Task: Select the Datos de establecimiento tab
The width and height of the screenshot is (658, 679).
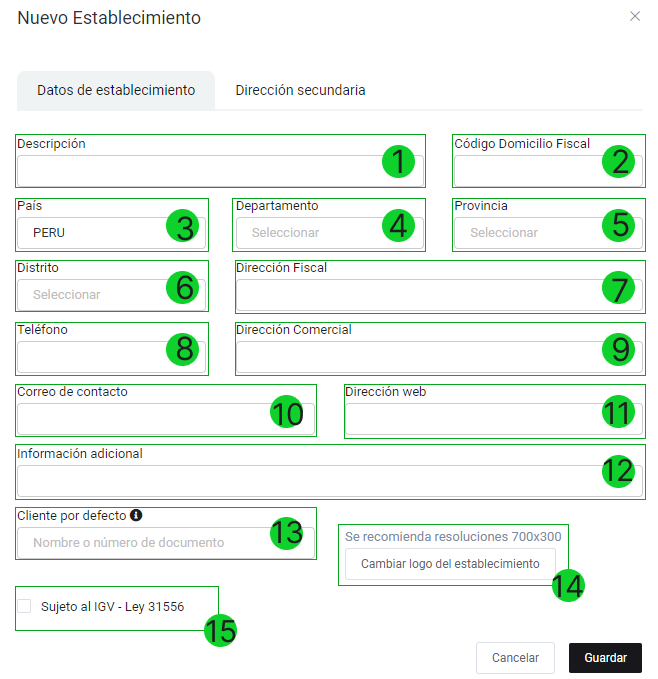Action: pos(116,90)
